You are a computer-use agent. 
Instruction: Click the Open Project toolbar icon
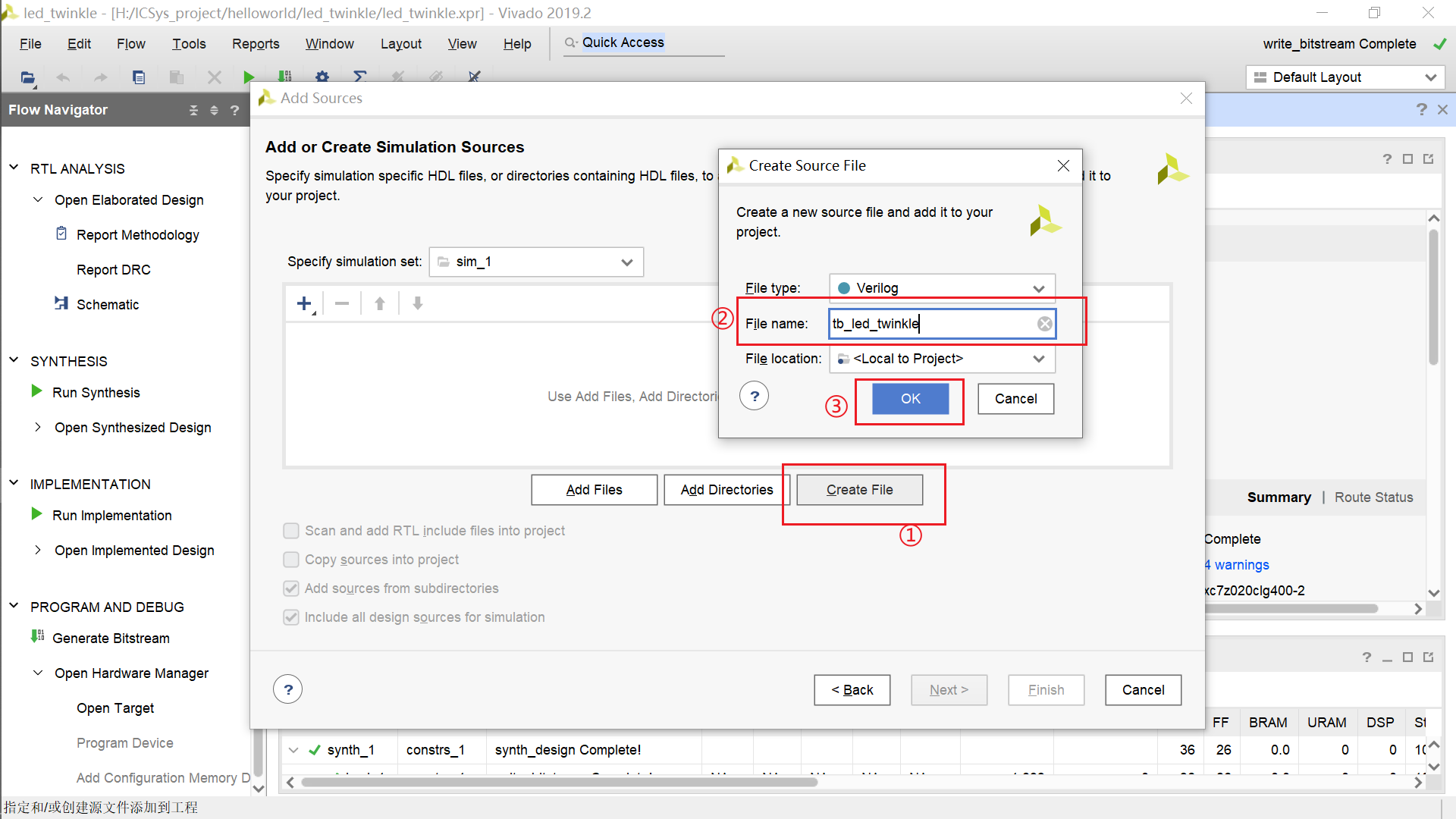tap(28, 77)
